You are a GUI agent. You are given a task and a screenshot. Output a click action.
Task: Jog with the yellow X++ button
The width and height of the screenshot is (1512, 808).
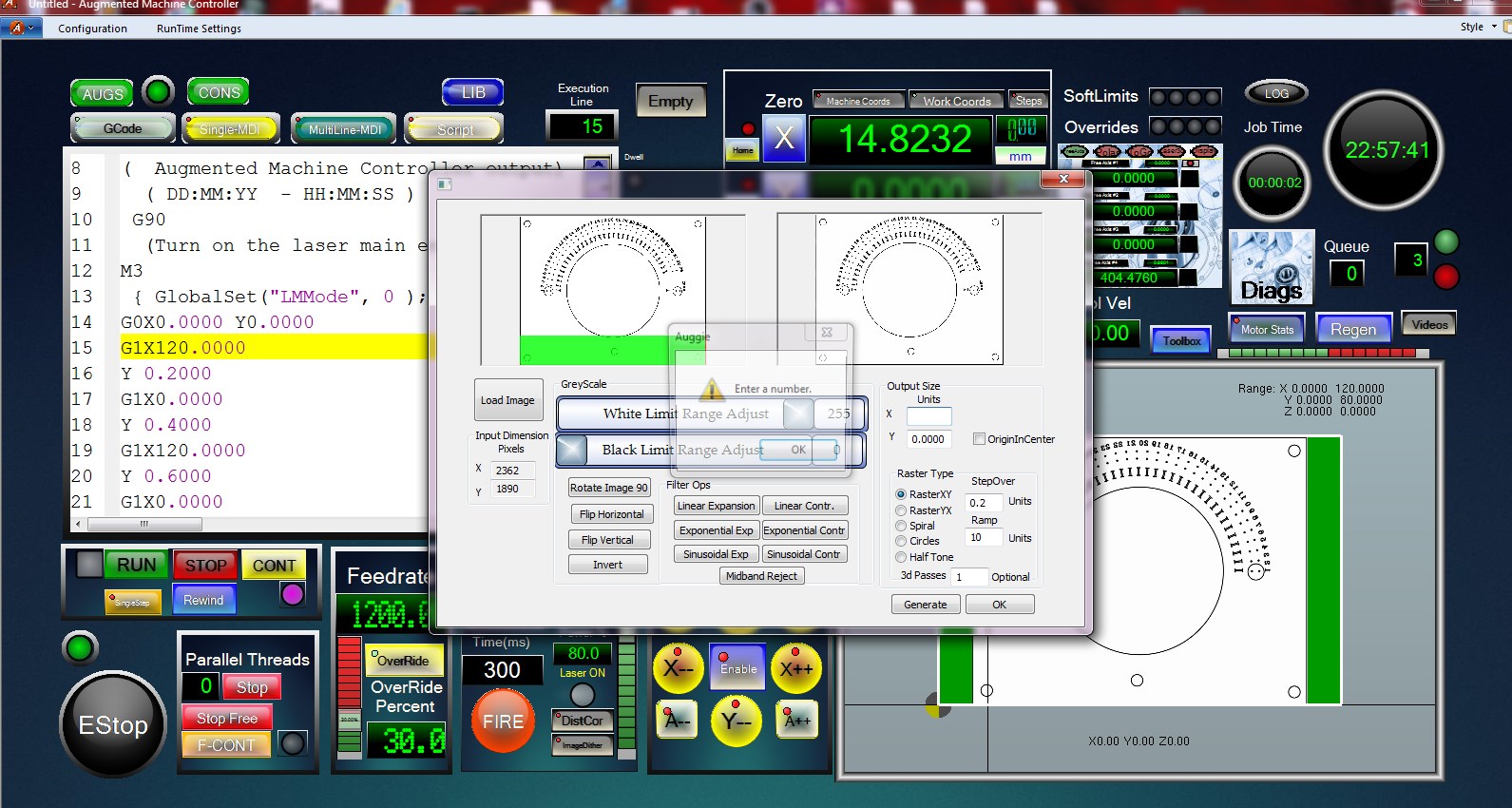[796, 668]
